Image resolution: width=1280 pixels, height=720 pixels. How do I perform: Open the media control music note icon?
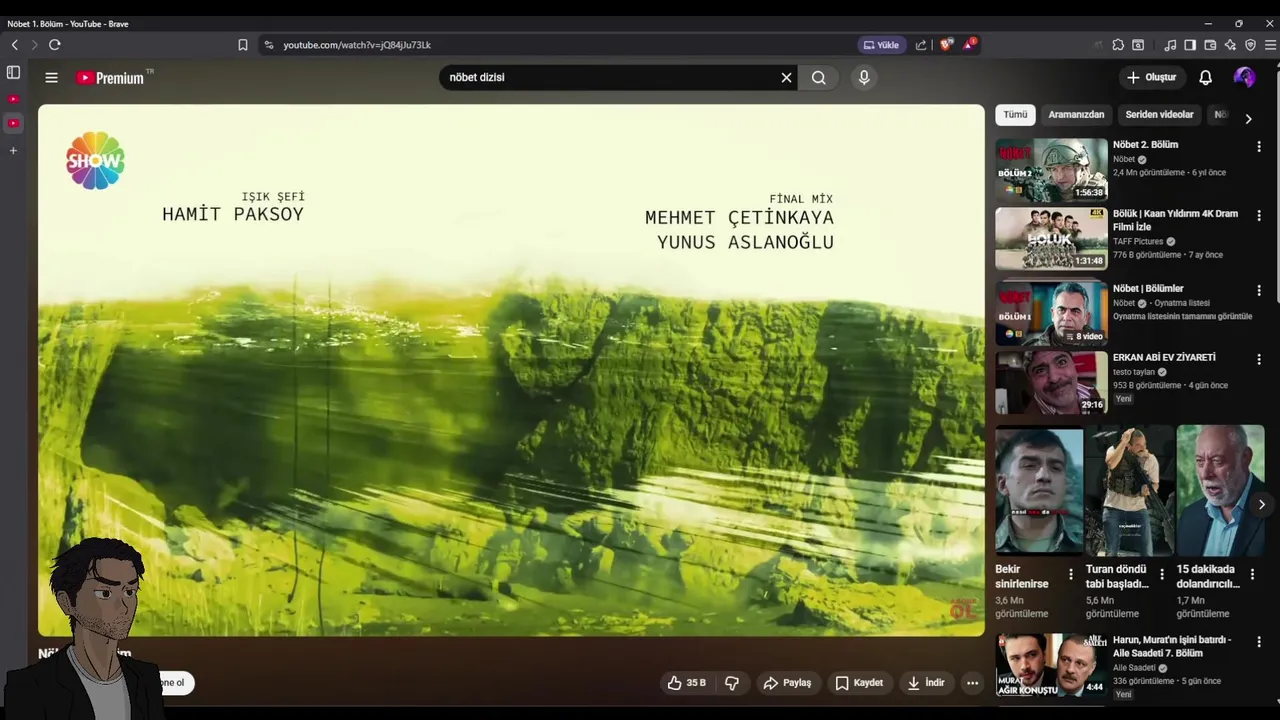pyautogui.click(x=1170, y=45)
